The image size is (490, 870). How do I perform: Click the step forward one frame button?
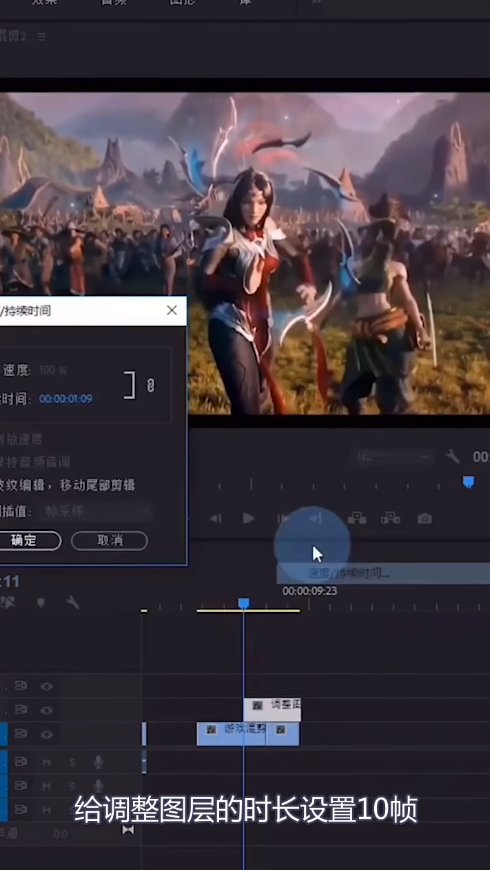point(283,518)
